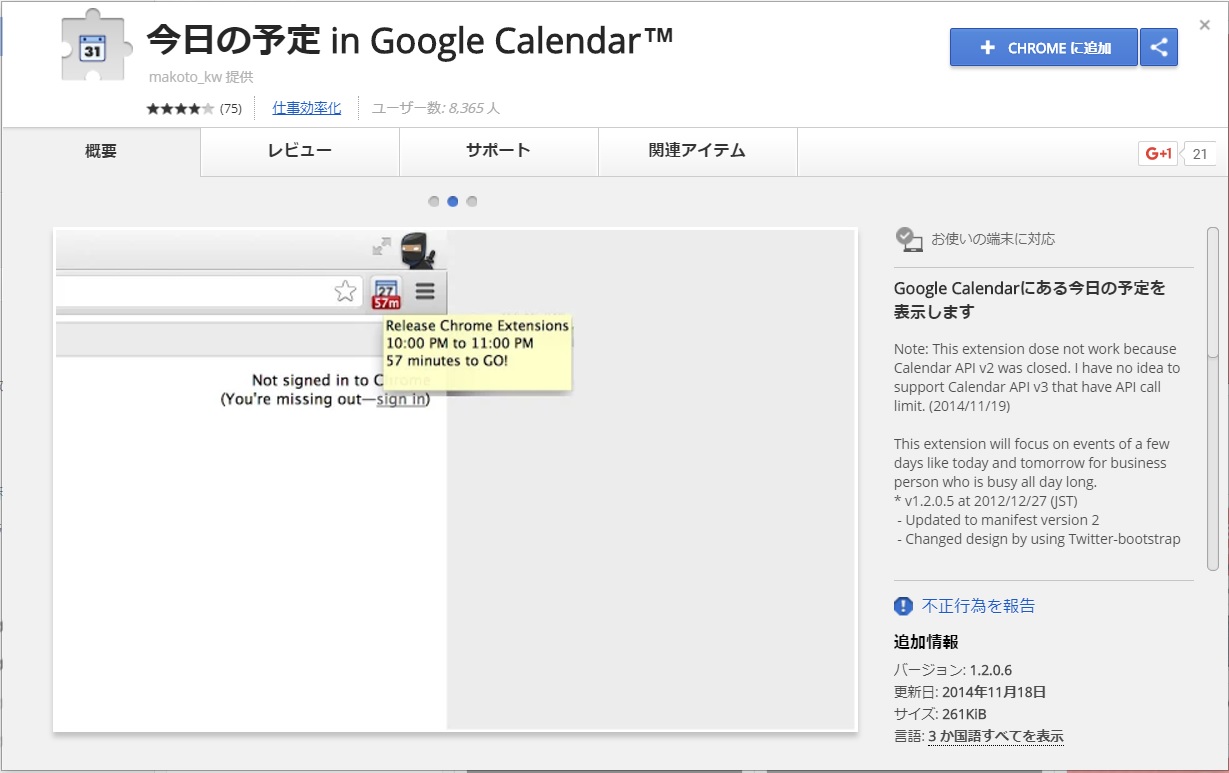This screenshot has width=1229, height=773.
Task: Select the third carousel navigation dot
Action: tap(471, 201)
